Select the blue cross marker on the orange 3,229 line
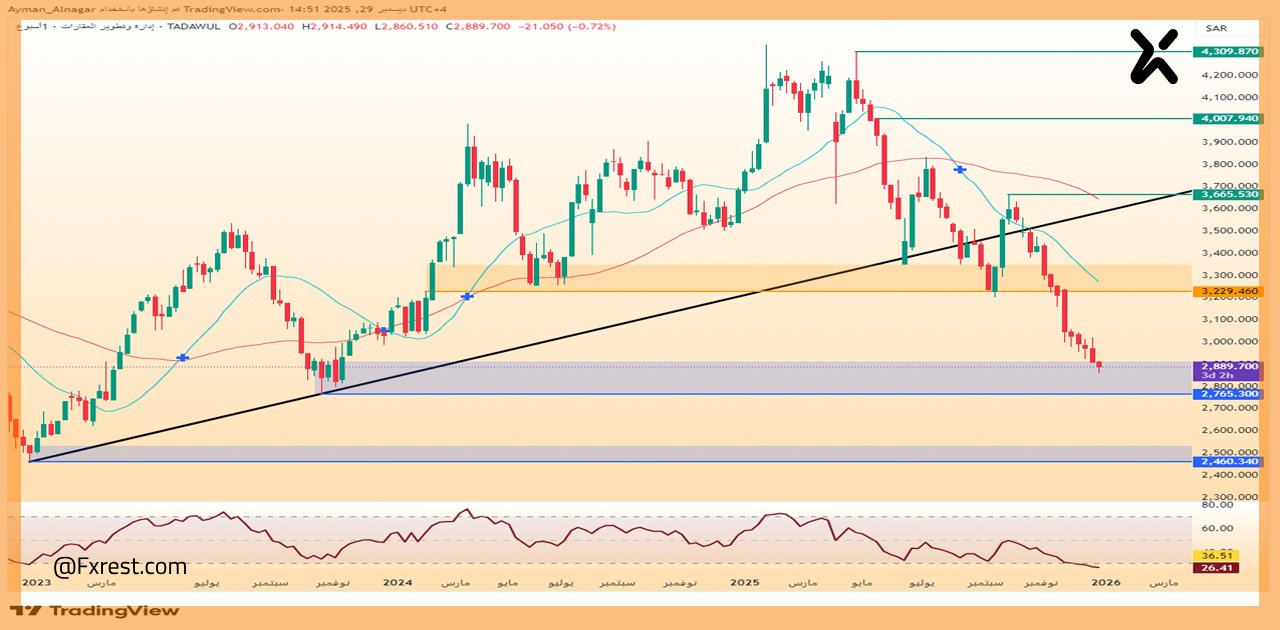 [466, 296]
